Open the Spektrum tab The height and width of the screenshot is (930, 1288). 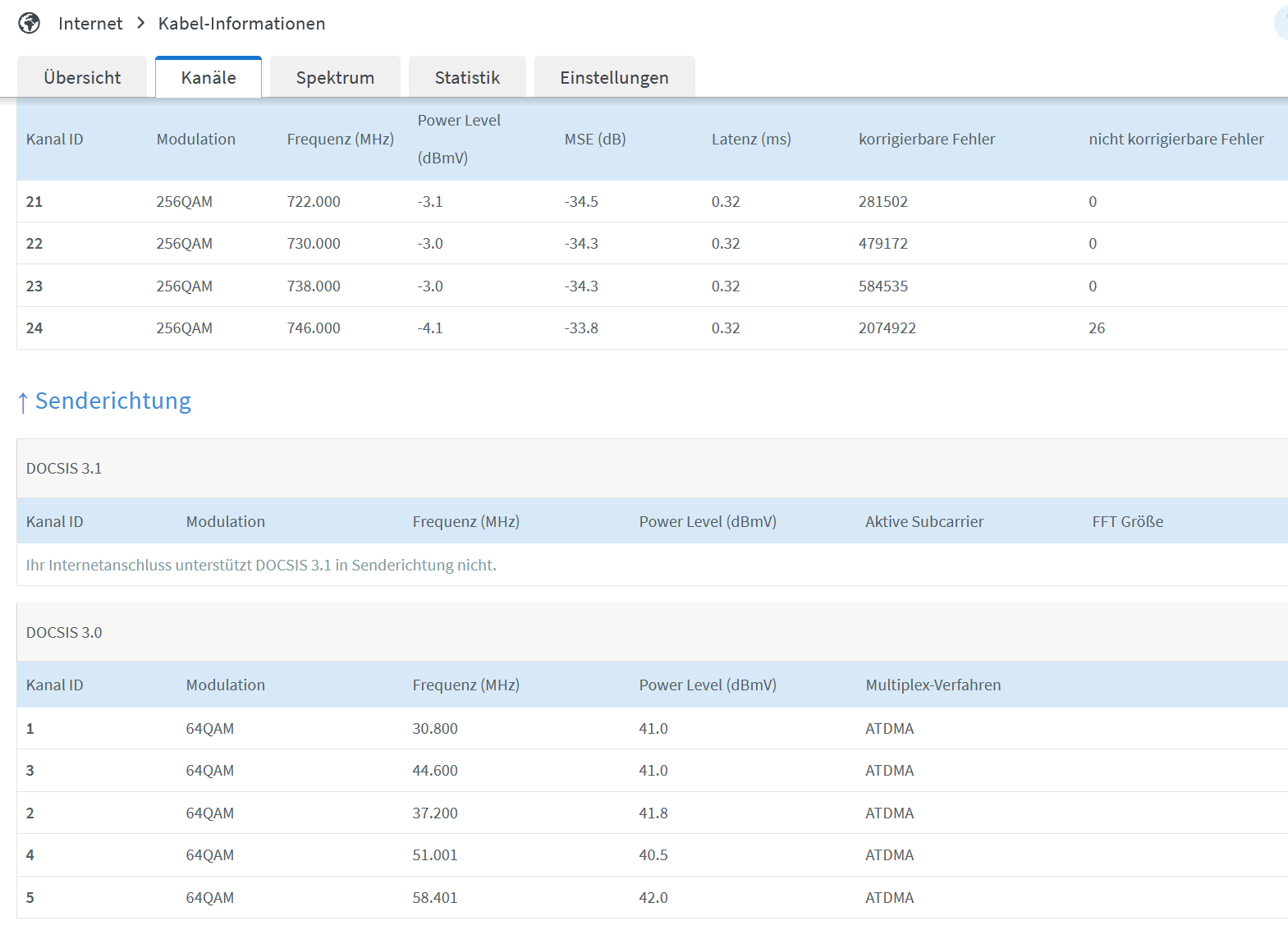click(335, 77)
